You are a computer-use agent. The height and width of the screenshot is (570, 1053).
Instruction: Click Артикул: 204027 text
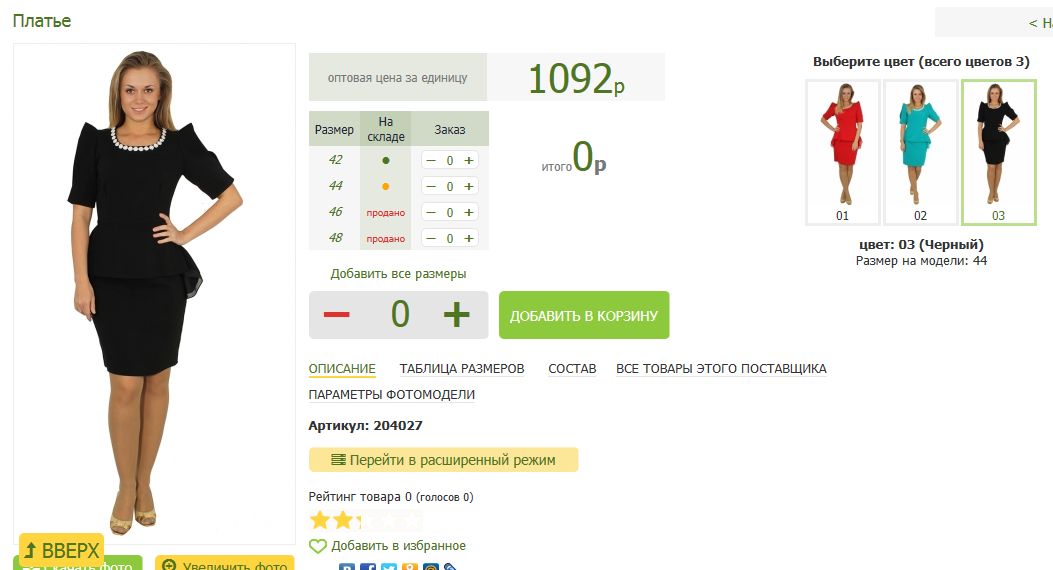click(365, 426)
